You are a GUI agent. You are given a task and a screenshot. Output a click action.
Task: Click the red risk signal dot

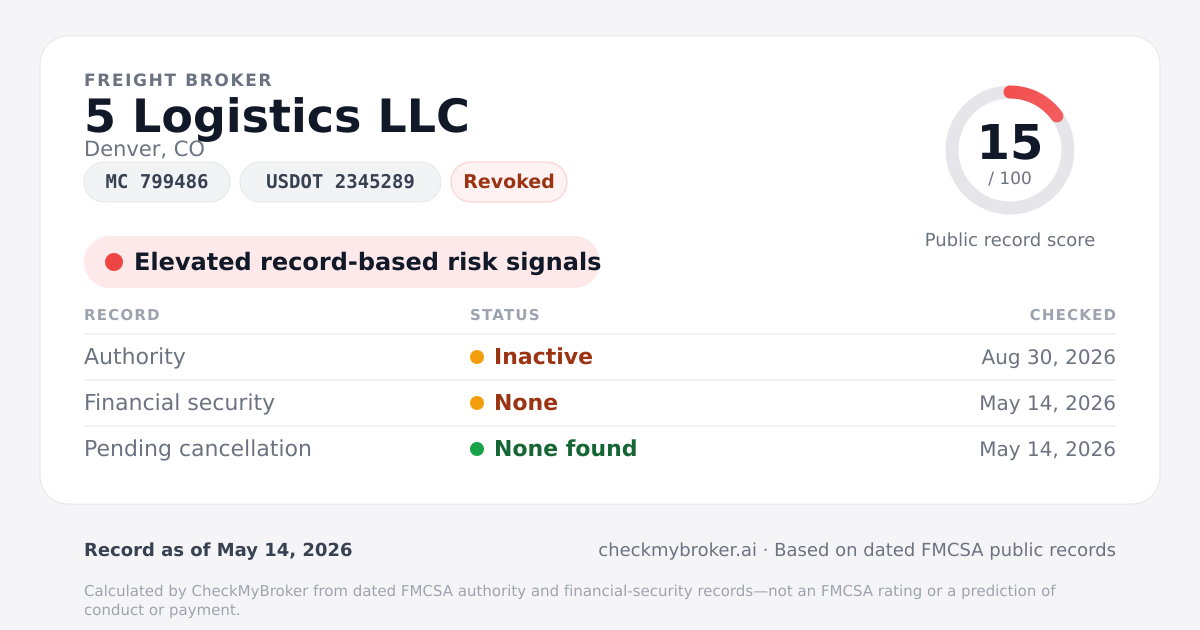(x=114, y=262)
